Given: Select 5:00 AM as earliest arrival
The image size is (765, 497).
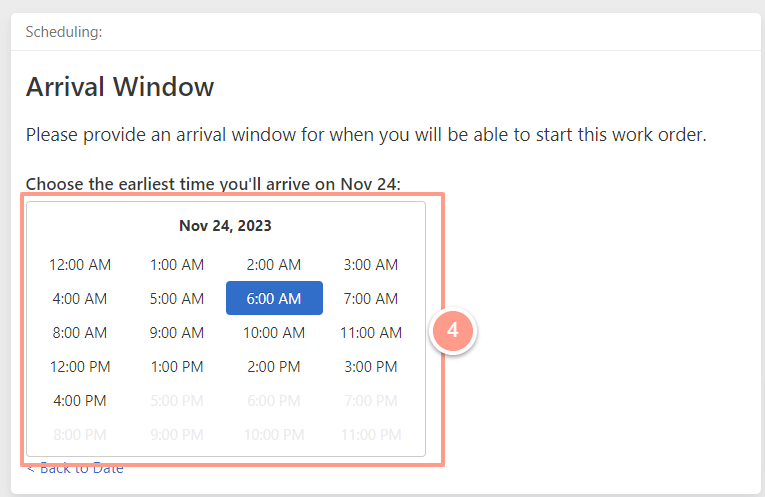Looking at the screenshot, I should (177, 298).
